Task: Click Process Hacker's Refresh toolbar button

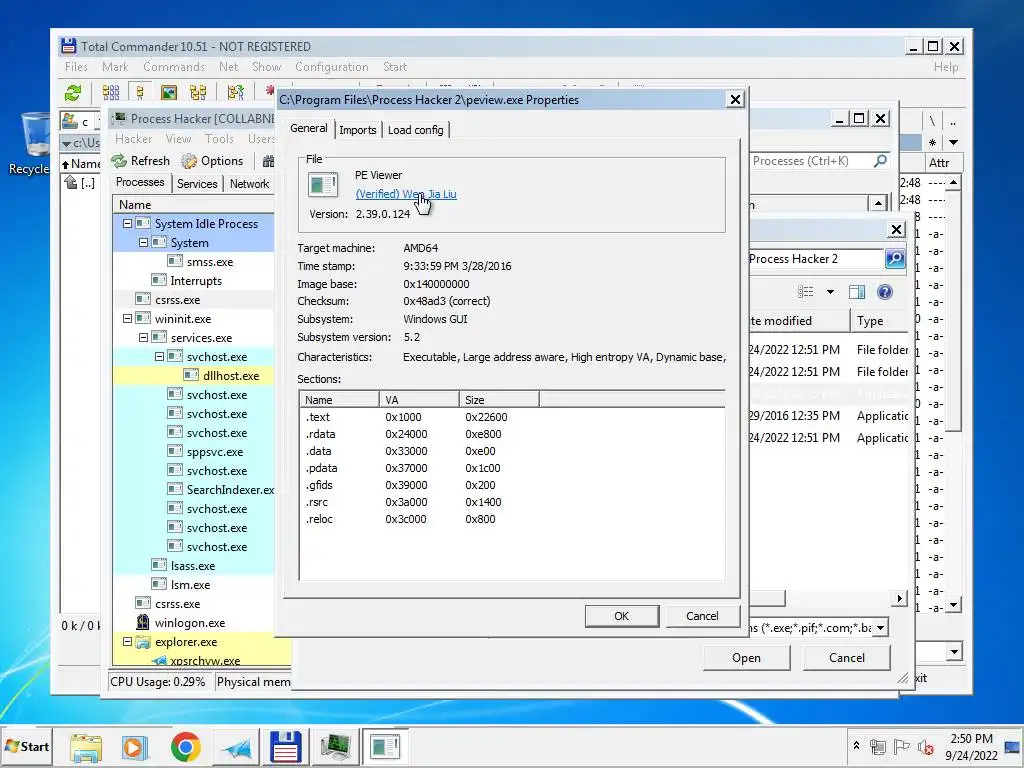Action: [x=140, y=161]
